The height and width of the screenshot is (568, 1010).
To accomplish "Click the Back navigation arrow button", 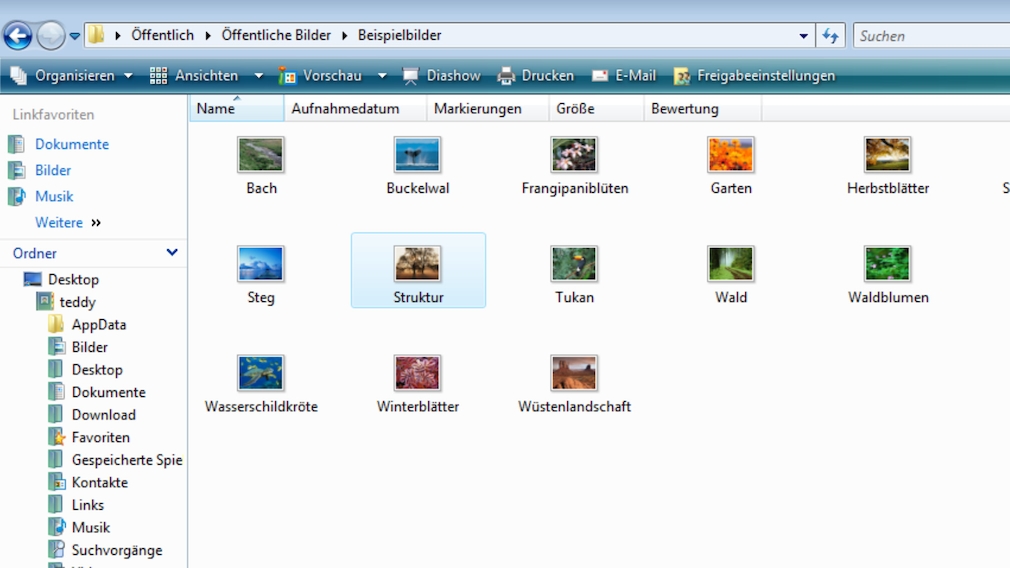I will (18, 36).
